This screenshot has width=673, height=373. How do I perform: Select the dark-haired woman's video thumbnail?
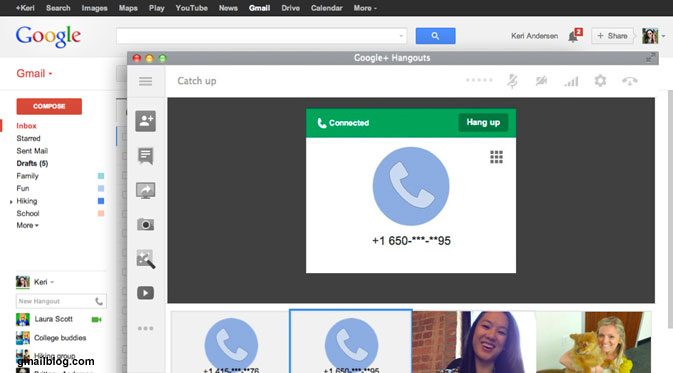point(474,342)
